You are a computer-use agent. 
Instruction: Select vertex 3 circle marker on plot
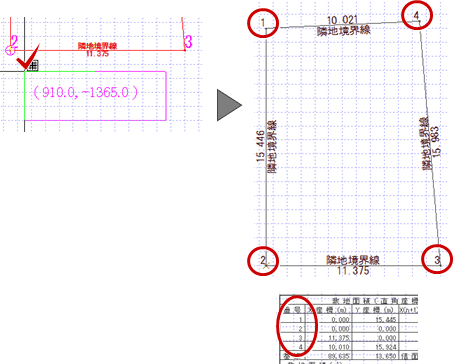(437, 259)
